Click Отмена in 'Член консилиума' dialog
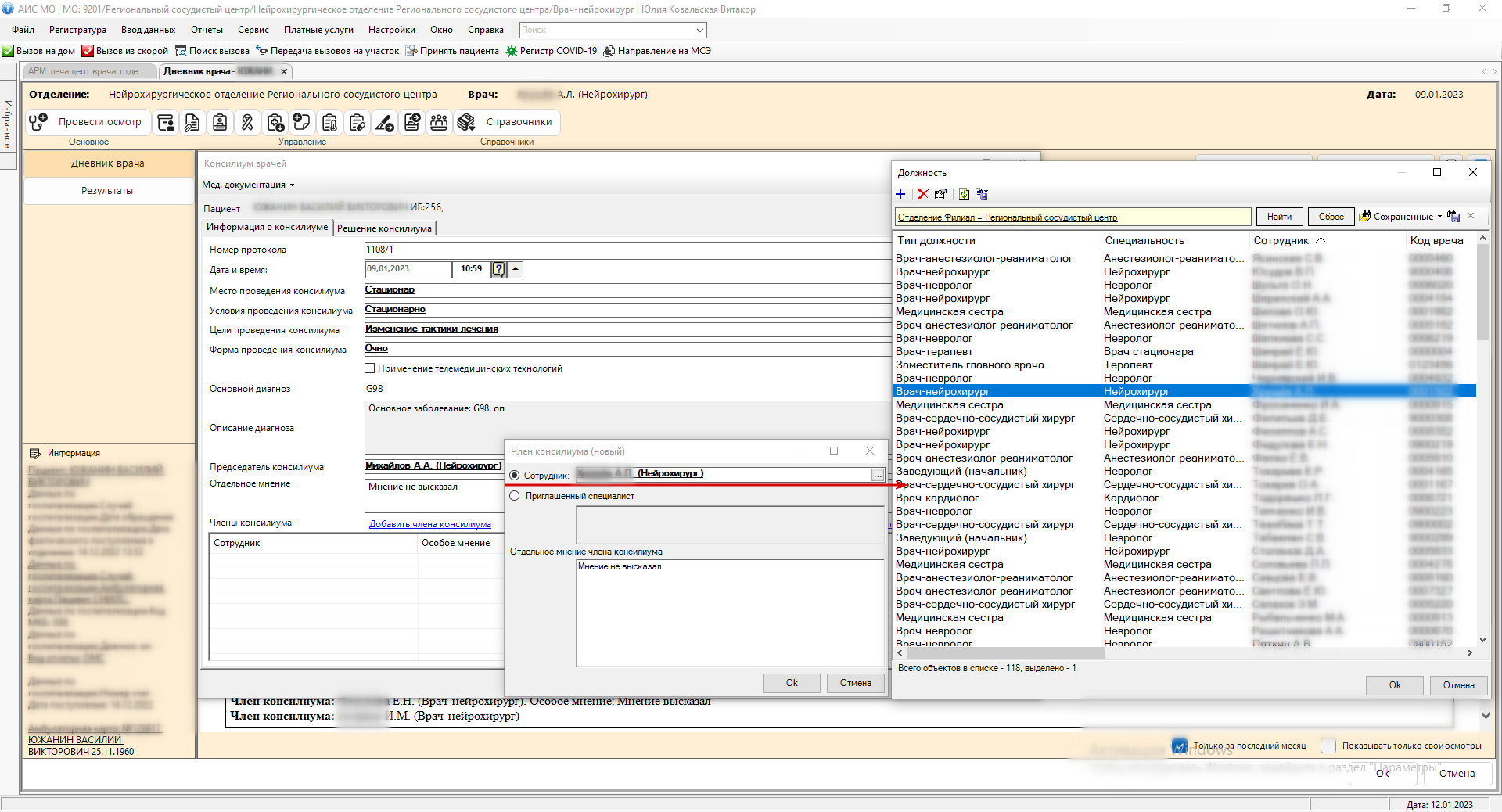 point(855,683)
